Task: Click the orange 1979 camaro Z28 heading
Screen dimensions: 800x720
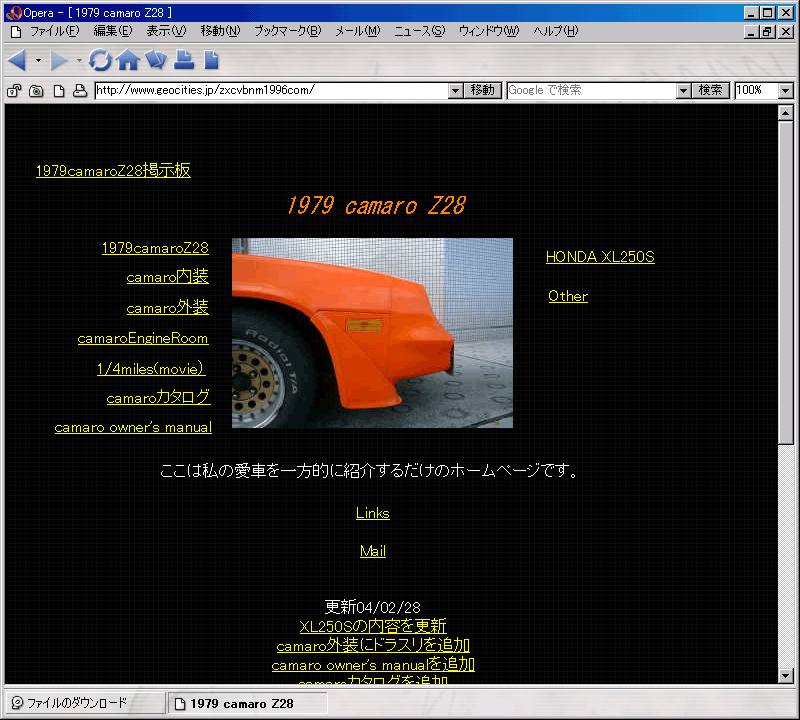Action: [x=377, y=206]
